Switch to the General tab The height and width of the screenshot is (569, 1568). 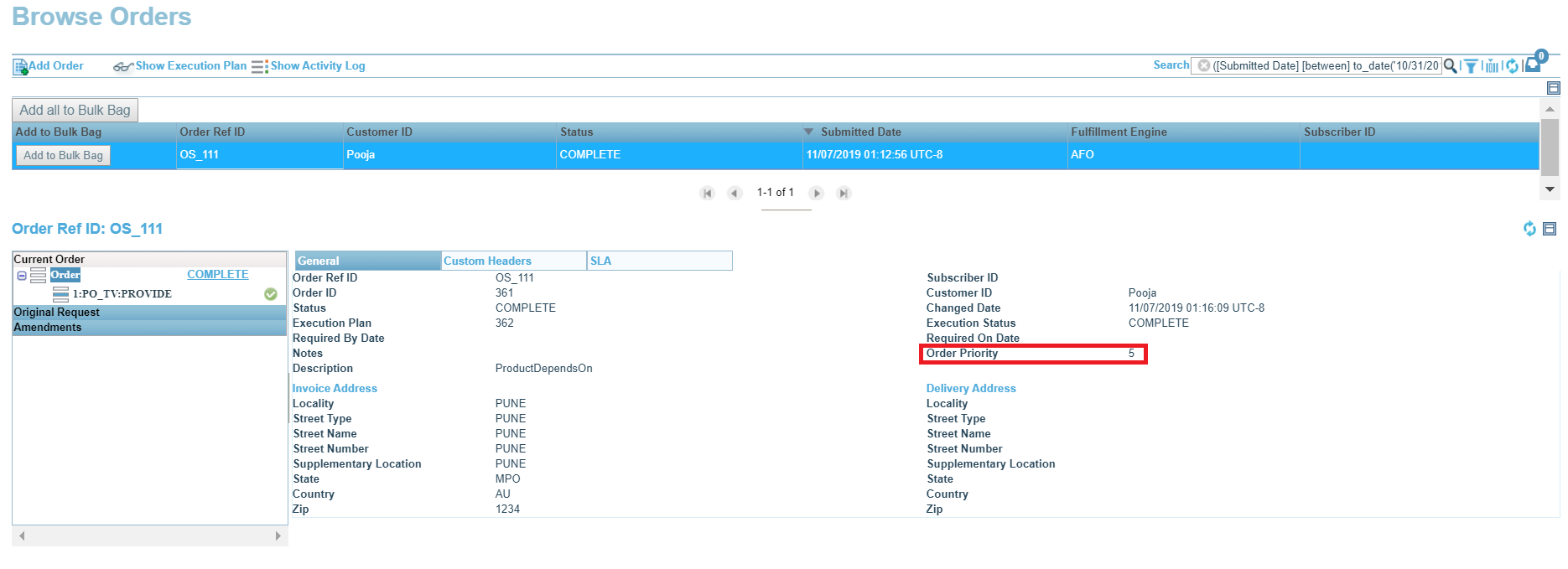pyautogui.click(x=368, y=261)
